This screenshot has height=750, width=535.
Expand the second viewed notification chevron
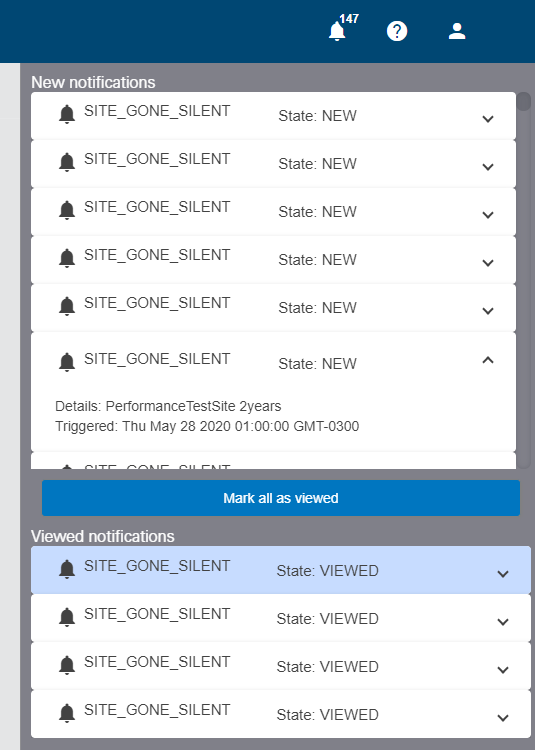pos(503,622)
